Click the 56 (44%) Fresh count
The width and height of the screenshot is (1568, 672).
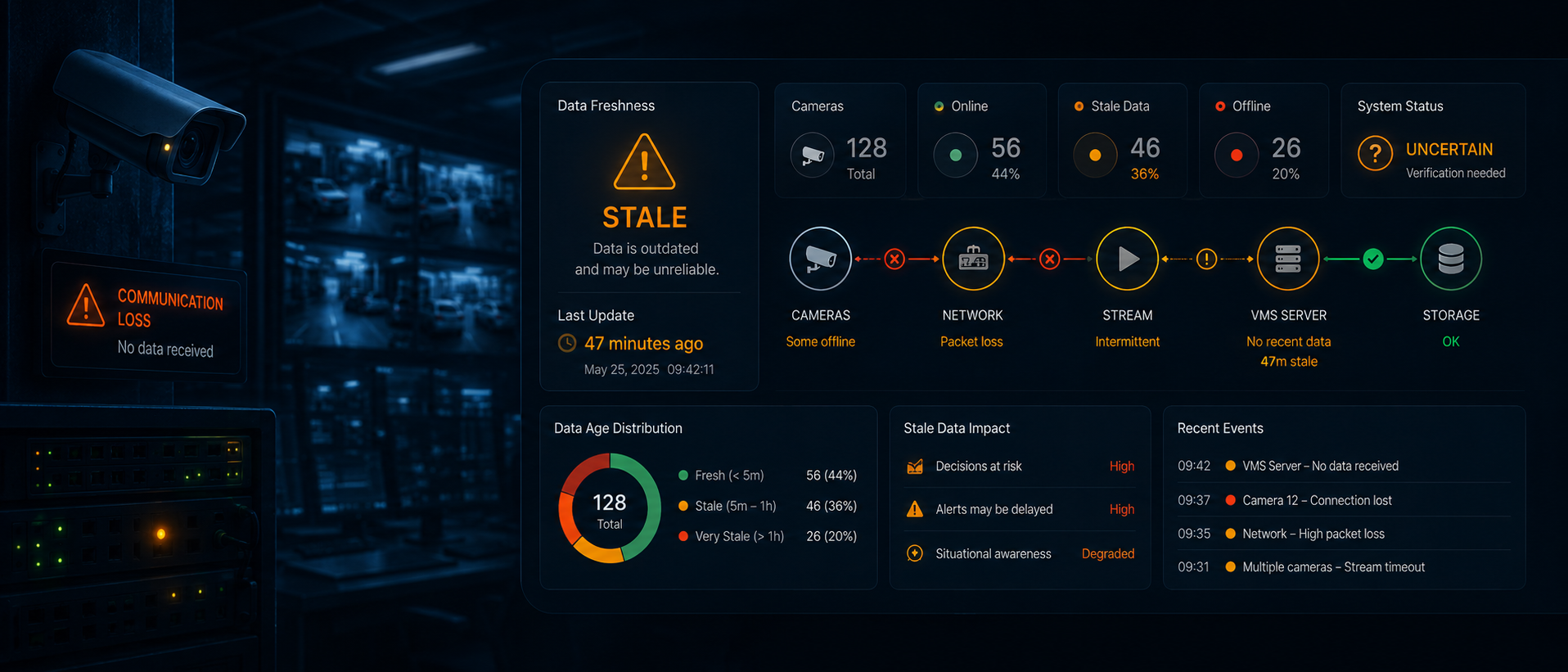point(831,476)
